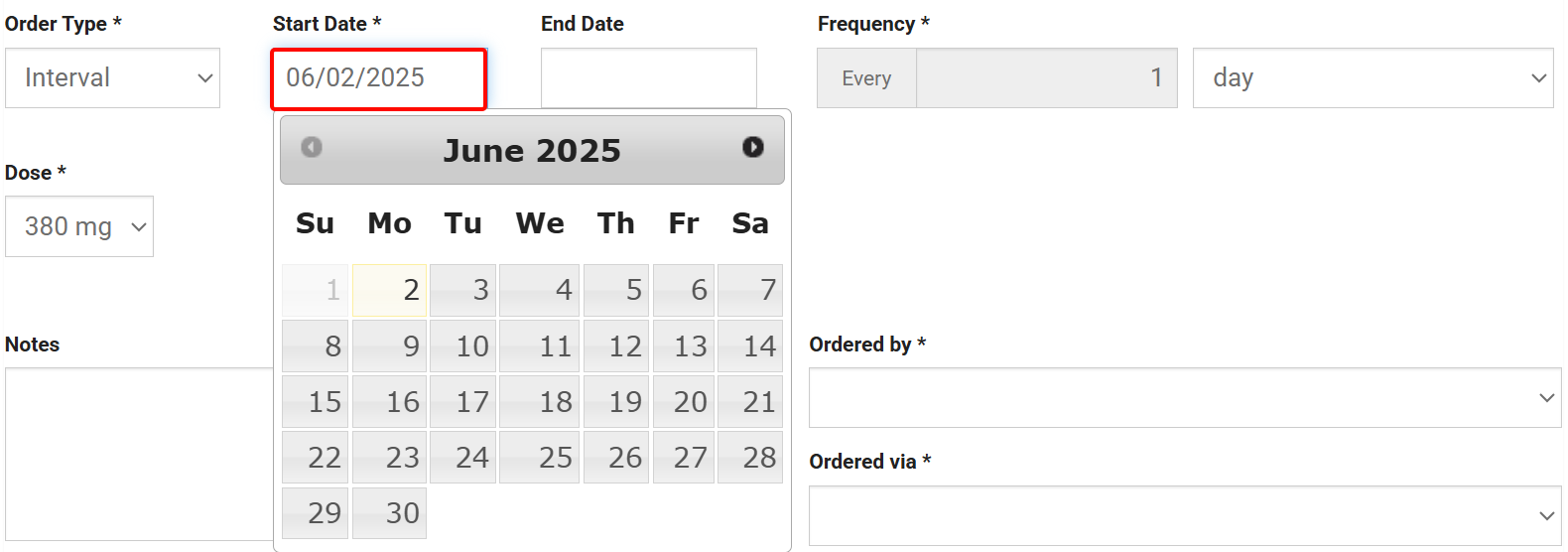Go to next month in calendar
This screenshot has height=552, width=1568.
tap(753, 147)
